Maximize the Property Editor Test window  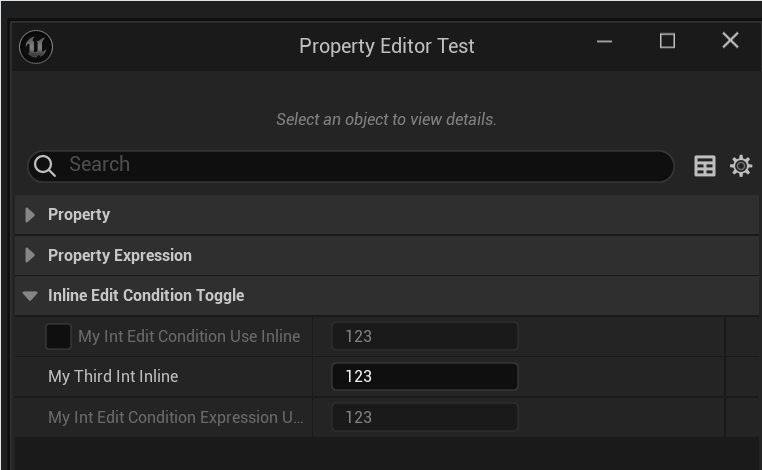point(667,41)
